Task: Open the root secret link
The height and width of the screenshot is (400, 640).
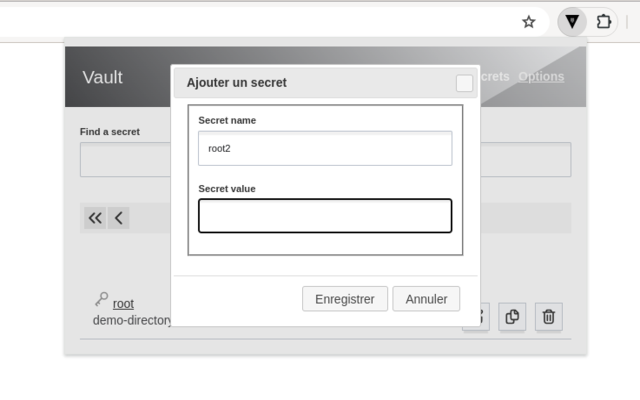Action: tap(123, 304)
